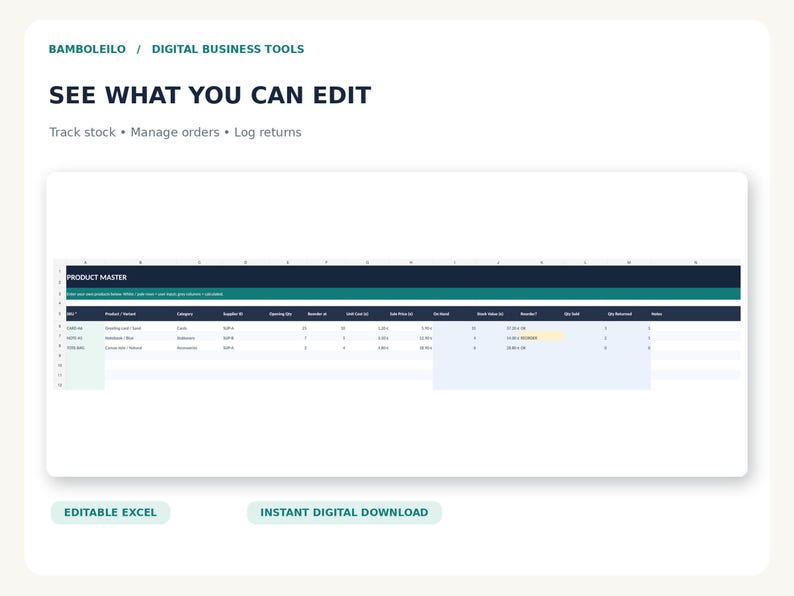This screenshot has width=794, height=596.
Task: Click the teal instruction row 'Enter your own products below'
Action: (403, 294)
